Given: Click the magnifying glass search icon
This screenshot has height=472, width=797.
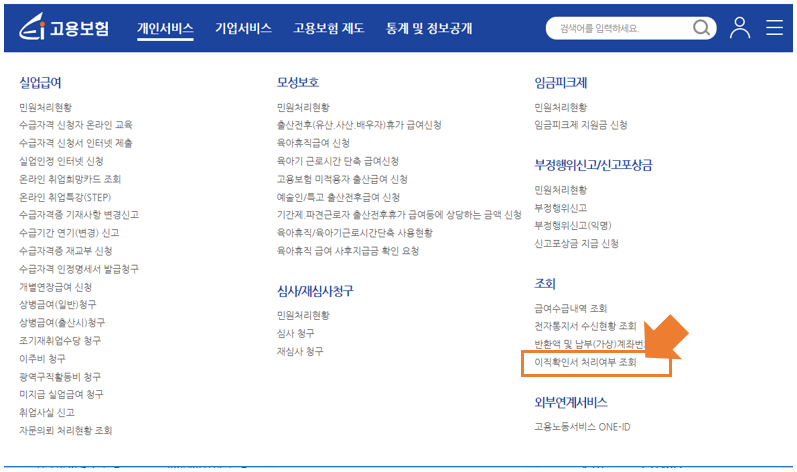Looking at the screenshot, I should pos(701,28).
